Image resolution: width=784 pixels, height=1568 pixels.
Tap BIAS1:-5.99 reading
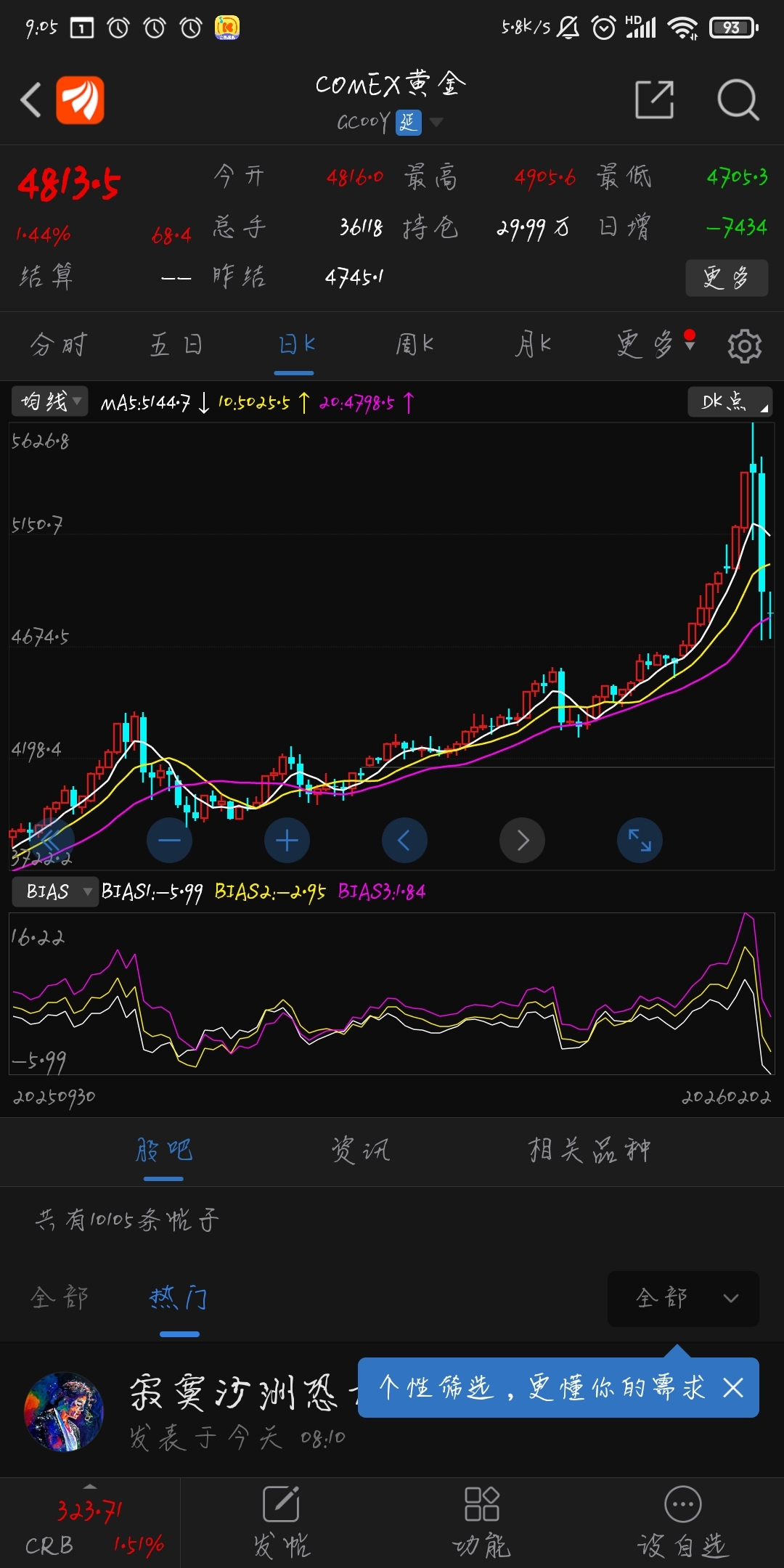152,892
